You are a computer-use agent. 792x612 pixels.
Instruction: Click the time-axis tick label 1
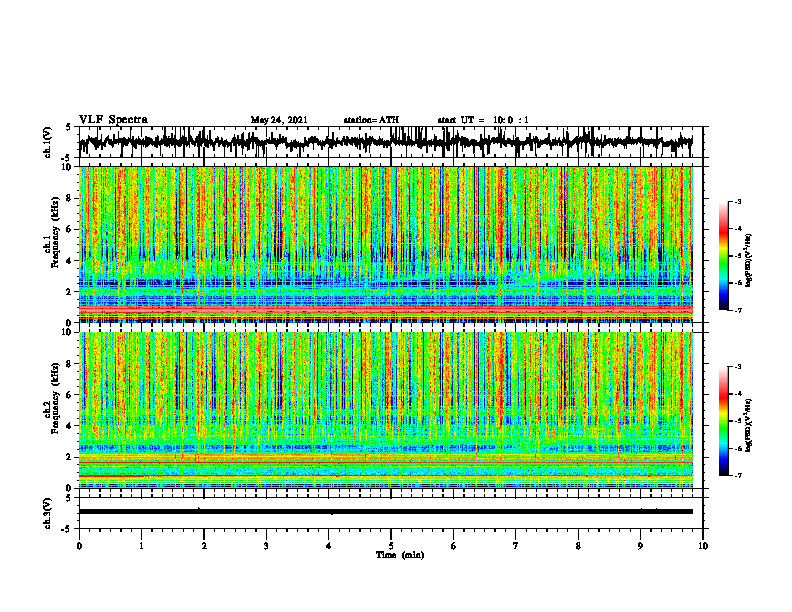pyautogui.click(x=141, y=546)
